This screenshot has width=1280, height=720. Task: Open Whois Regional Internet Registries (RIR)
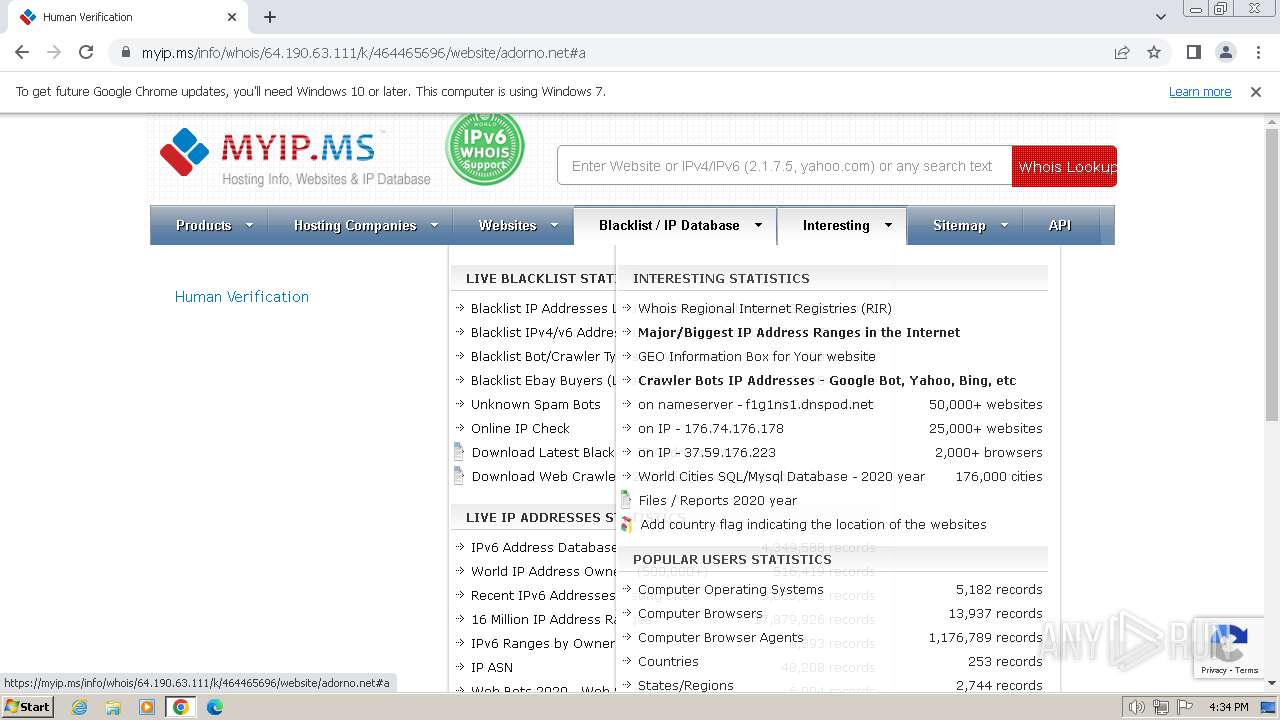(765, 308)
